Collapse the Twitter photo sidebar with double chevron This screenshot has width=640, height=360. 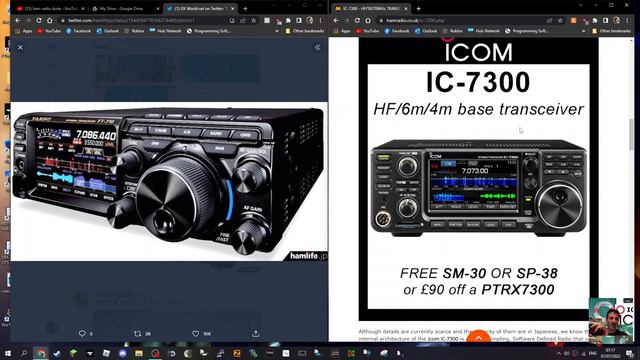[318, 47]
